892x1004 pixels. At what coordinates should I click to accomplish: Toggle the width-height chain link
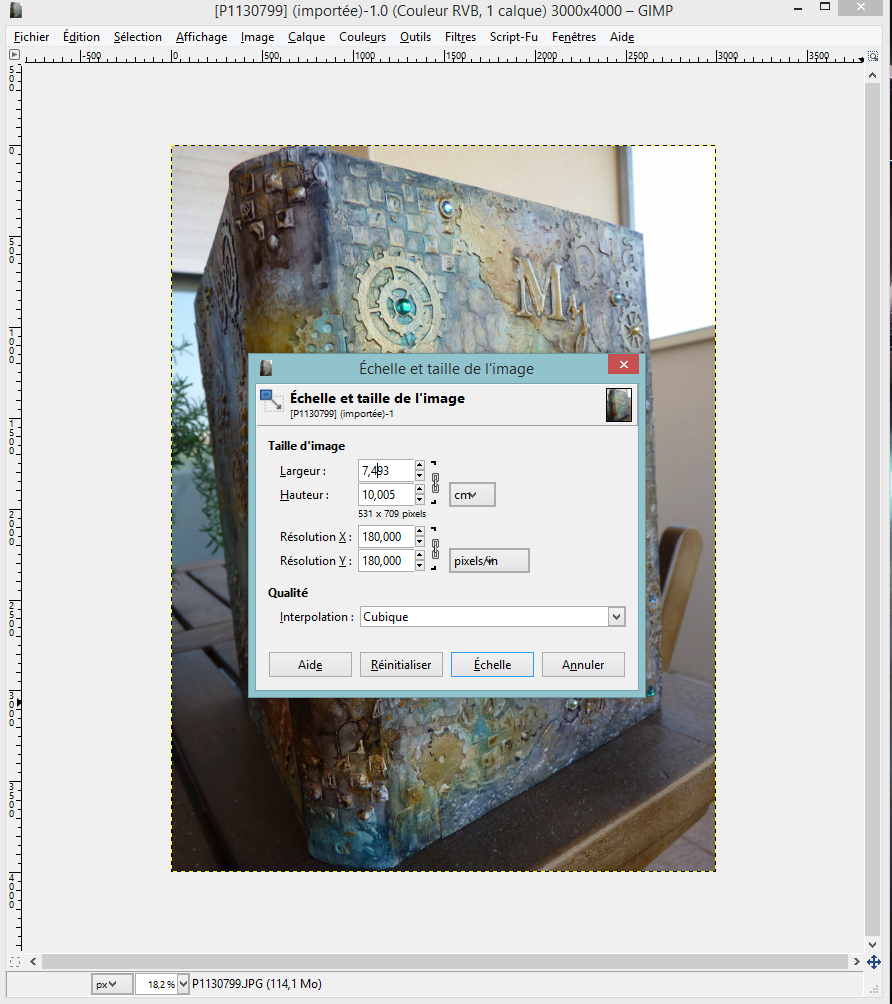[435, 483]
